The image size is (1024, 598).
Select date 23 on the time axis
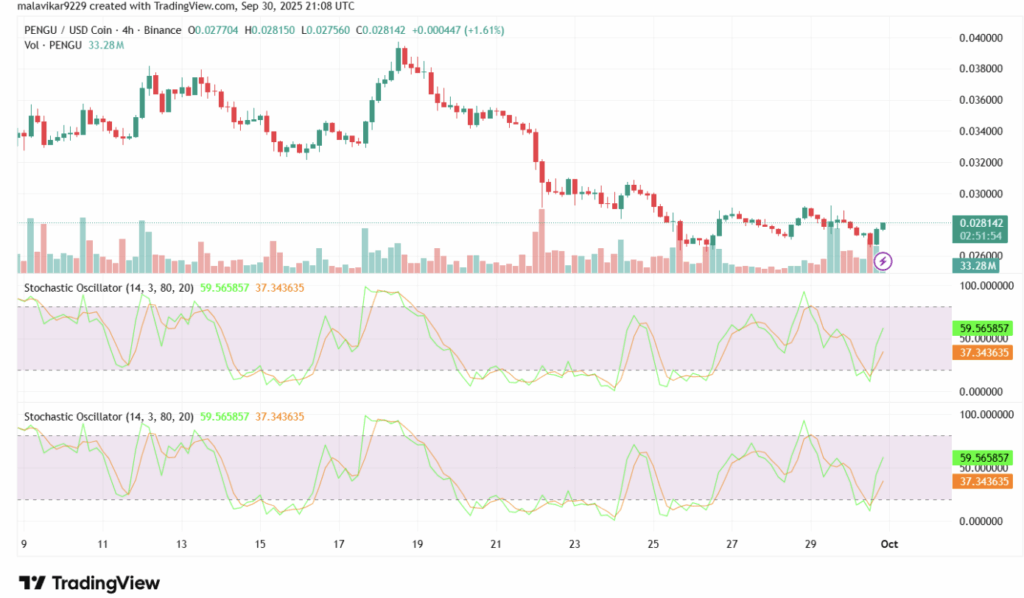point(574,544)
